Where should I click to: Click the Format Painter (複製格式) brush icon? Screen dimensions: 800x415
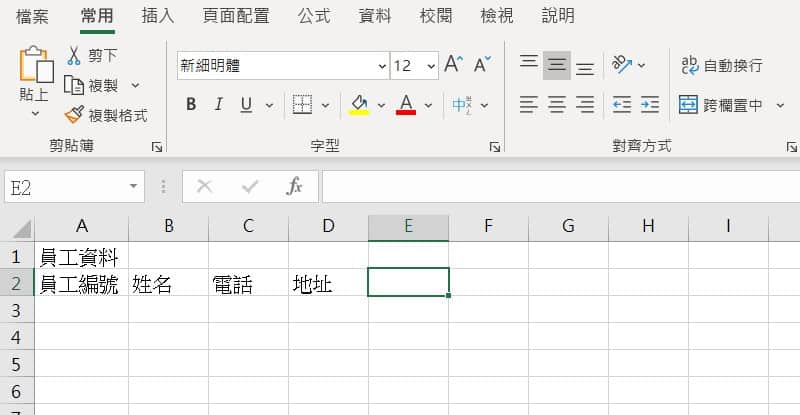click(75, 115)
